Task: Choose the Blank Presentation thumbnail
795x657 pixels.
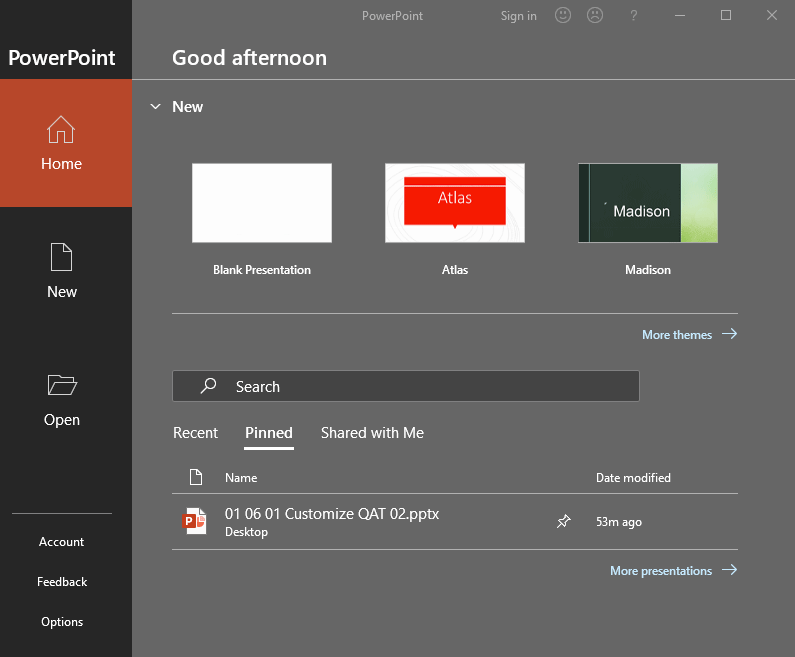Action: pyautogui.click(x=262, y=203)
